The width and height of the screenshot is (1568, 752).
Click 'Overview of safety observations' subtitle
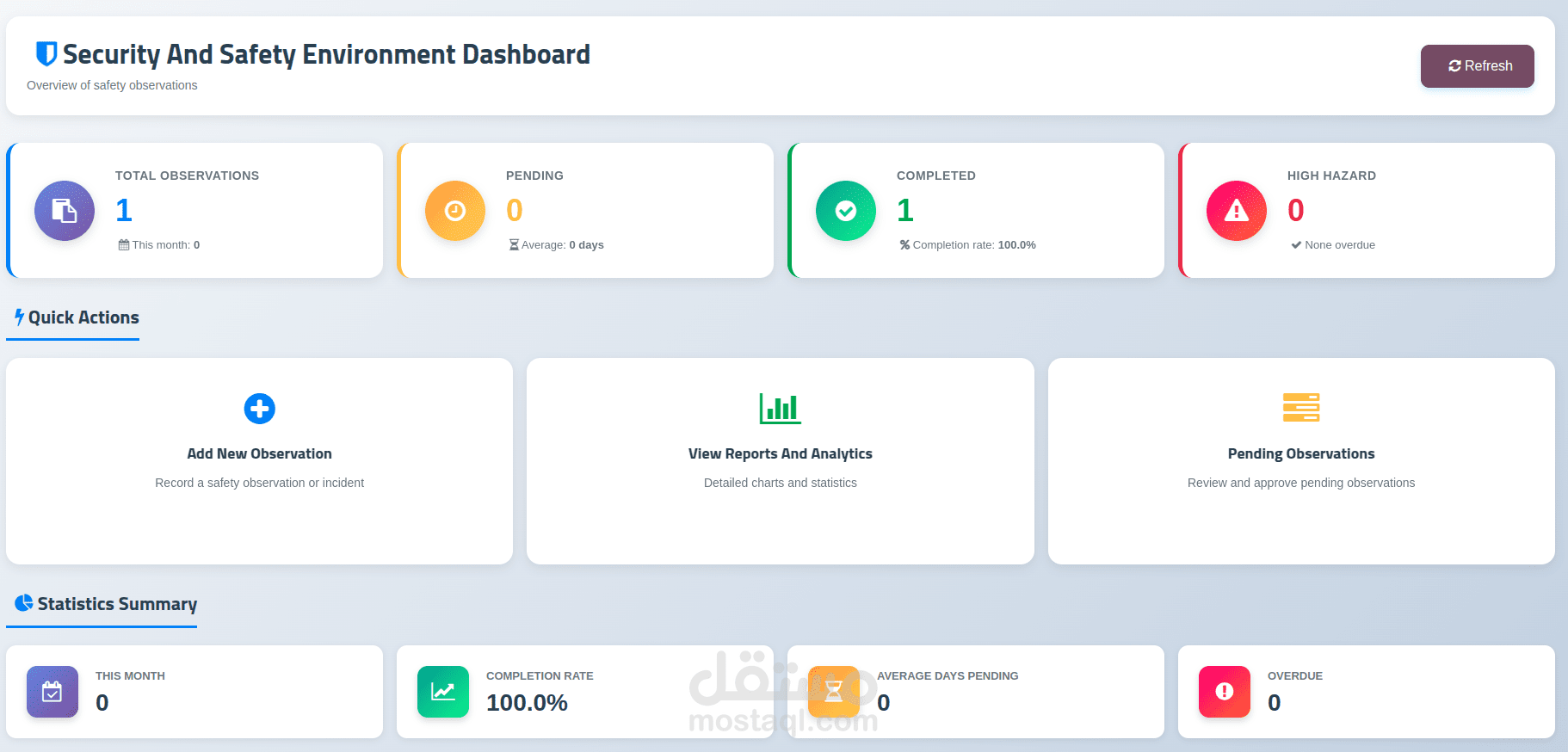112,85
